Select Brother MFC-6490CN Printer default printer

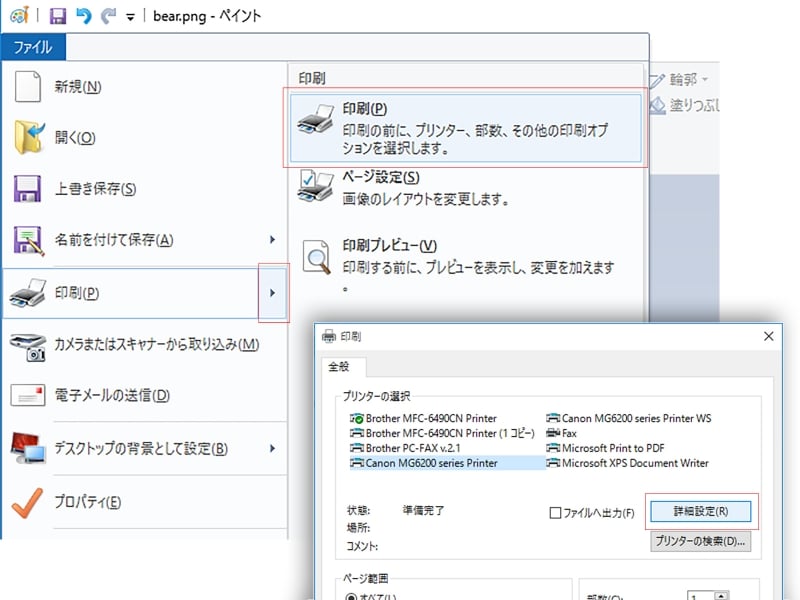click(x=423, y=418)
